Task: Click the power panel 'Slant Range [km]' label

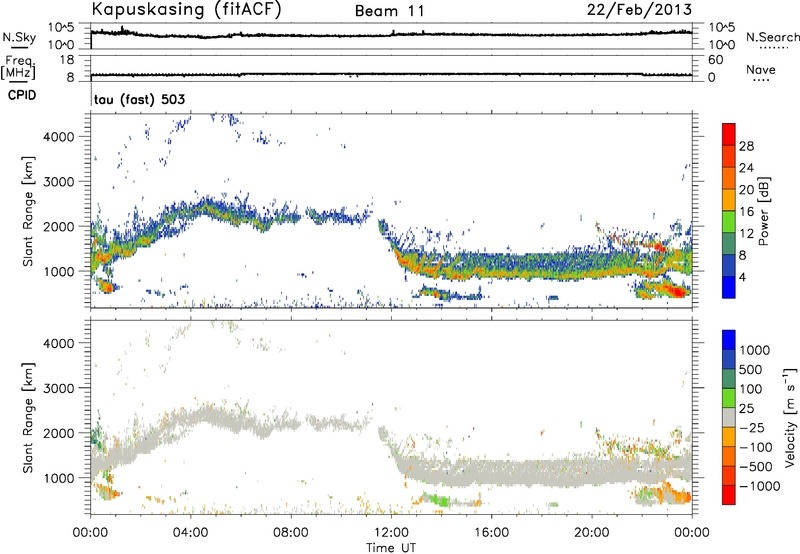Action: point(28,211)
